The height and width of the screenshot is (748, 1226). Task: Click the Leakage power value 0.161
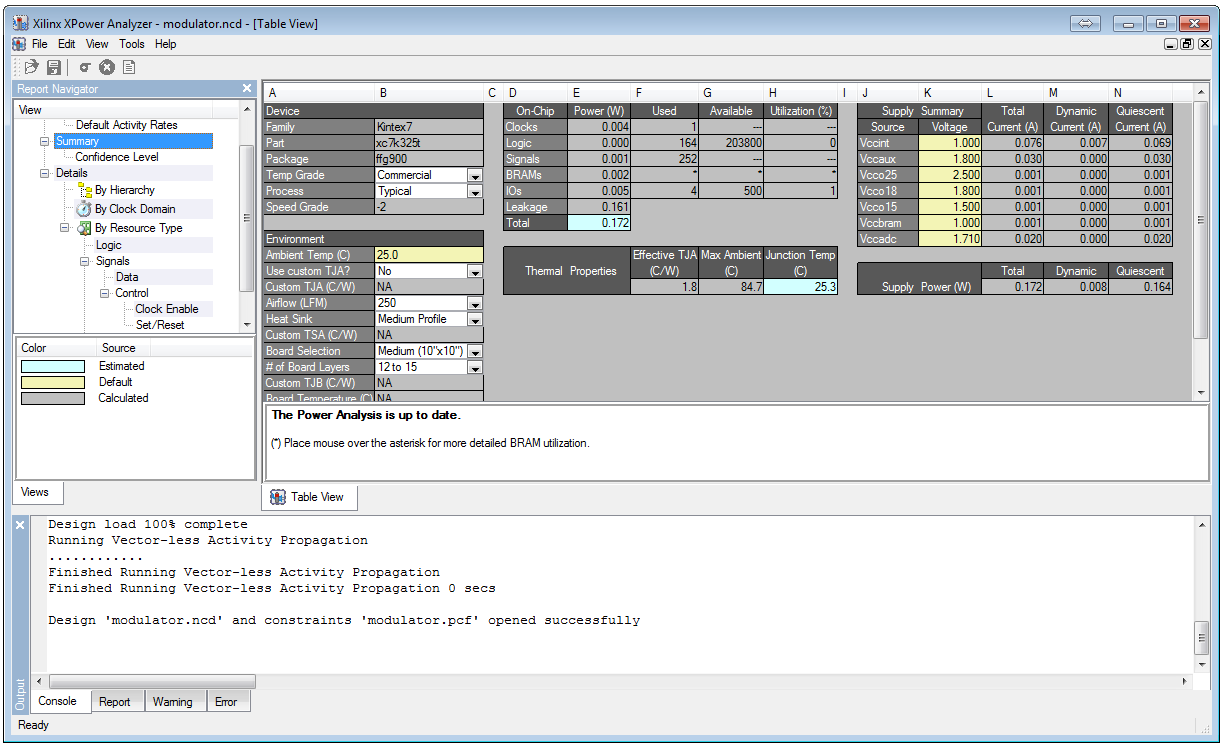[599, 207]
